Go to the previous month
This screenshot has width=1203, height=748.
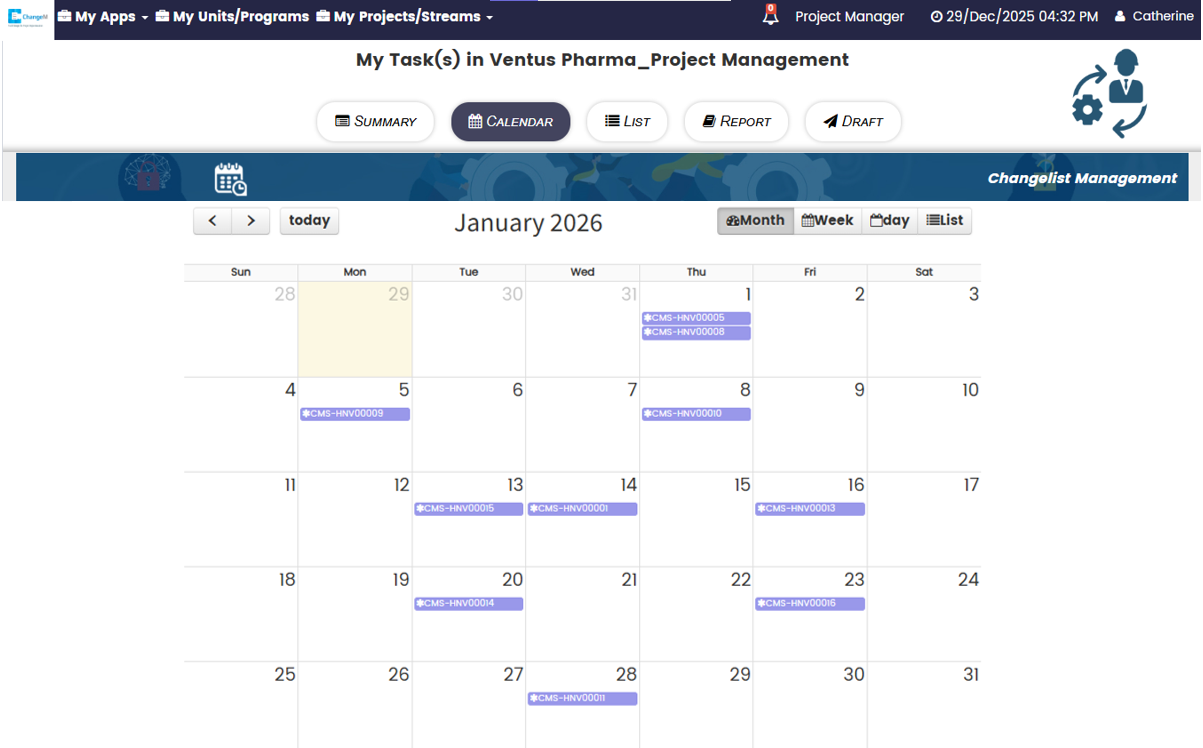pyautogui.click(x=213, y=221)
